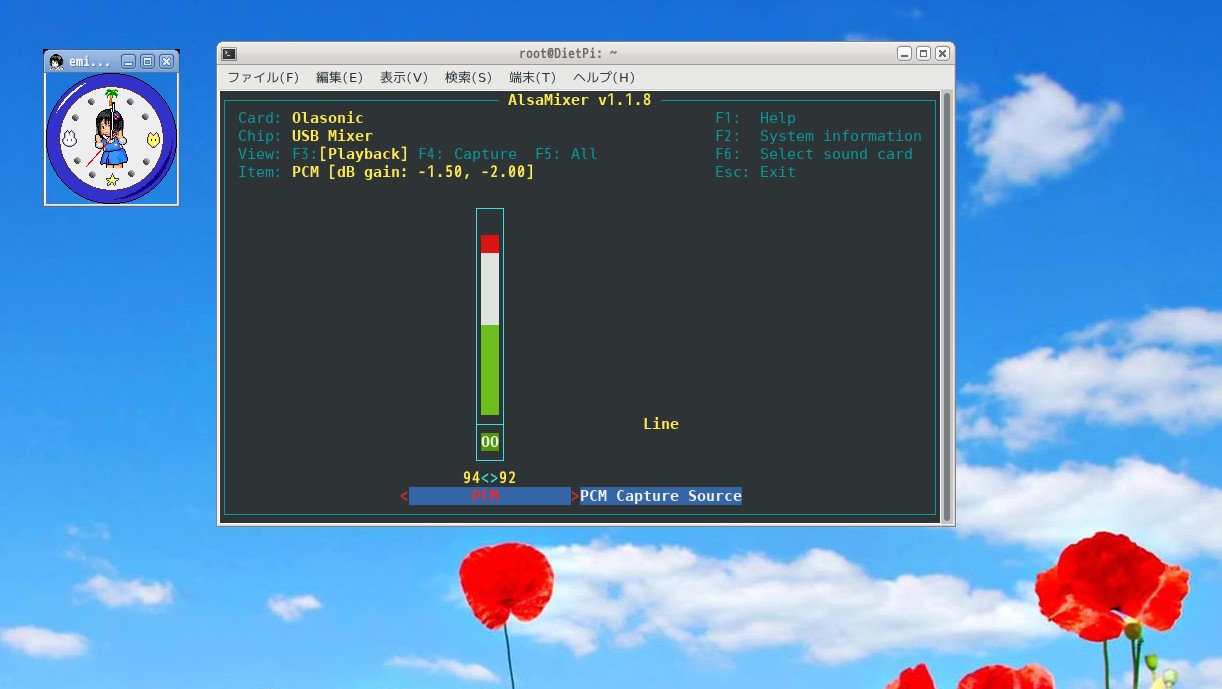Minimize the emi clock widget window

[128, 62]
